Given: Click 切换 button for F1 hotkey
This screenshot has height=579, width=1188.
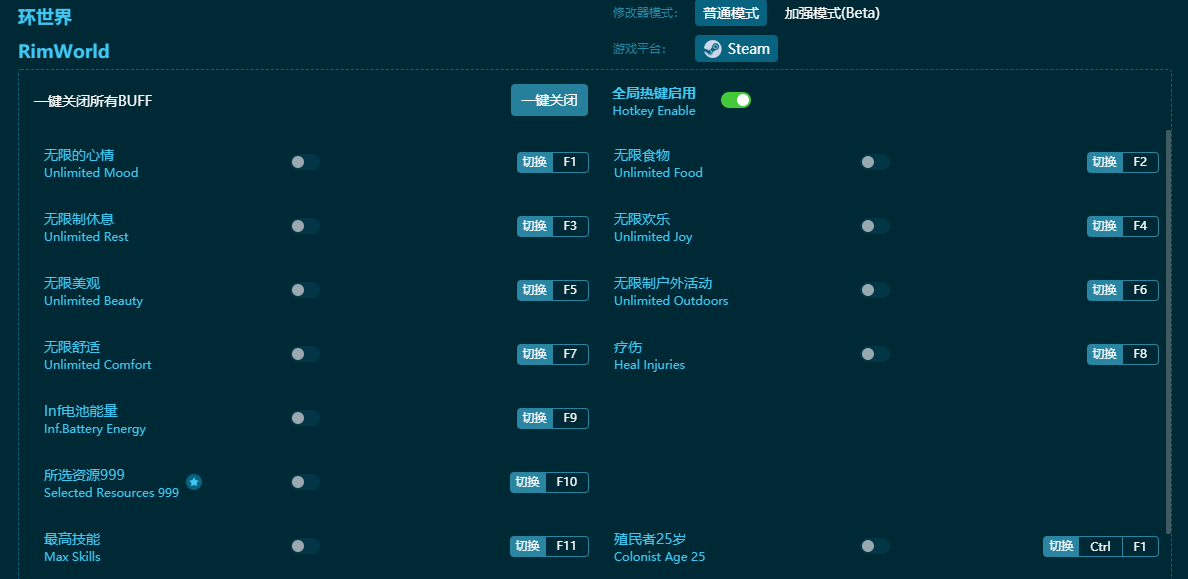Looking at the screenshot, I should [x=535, y=162].
